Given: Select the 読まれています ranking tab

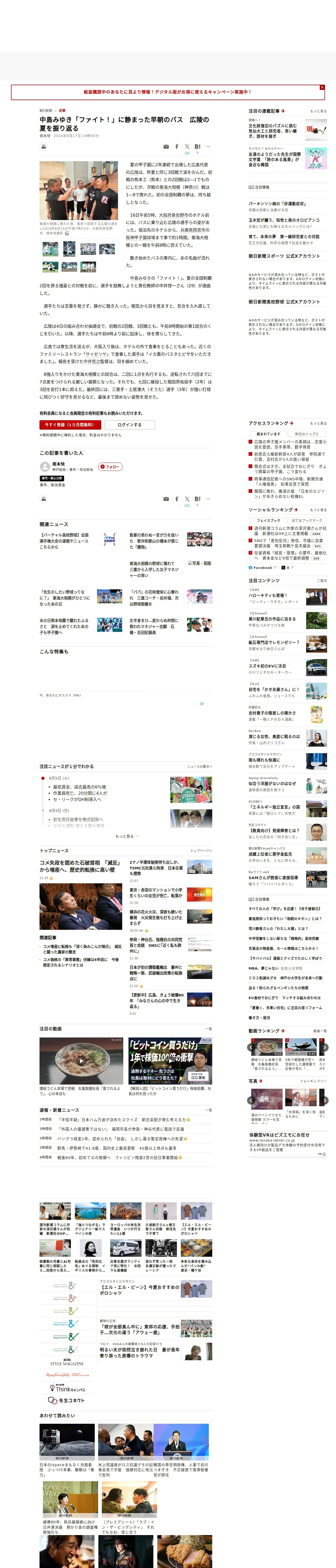Looking at the screenshot, I should pos(268,434).
